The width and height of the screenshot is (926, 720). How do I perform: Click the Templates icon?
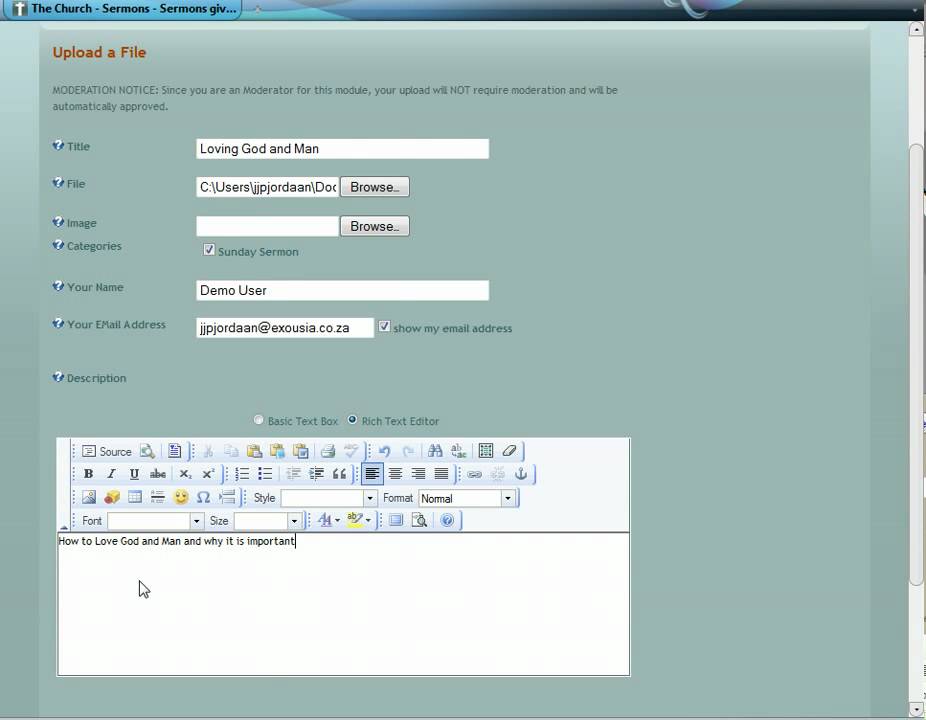tap(174, 452)
